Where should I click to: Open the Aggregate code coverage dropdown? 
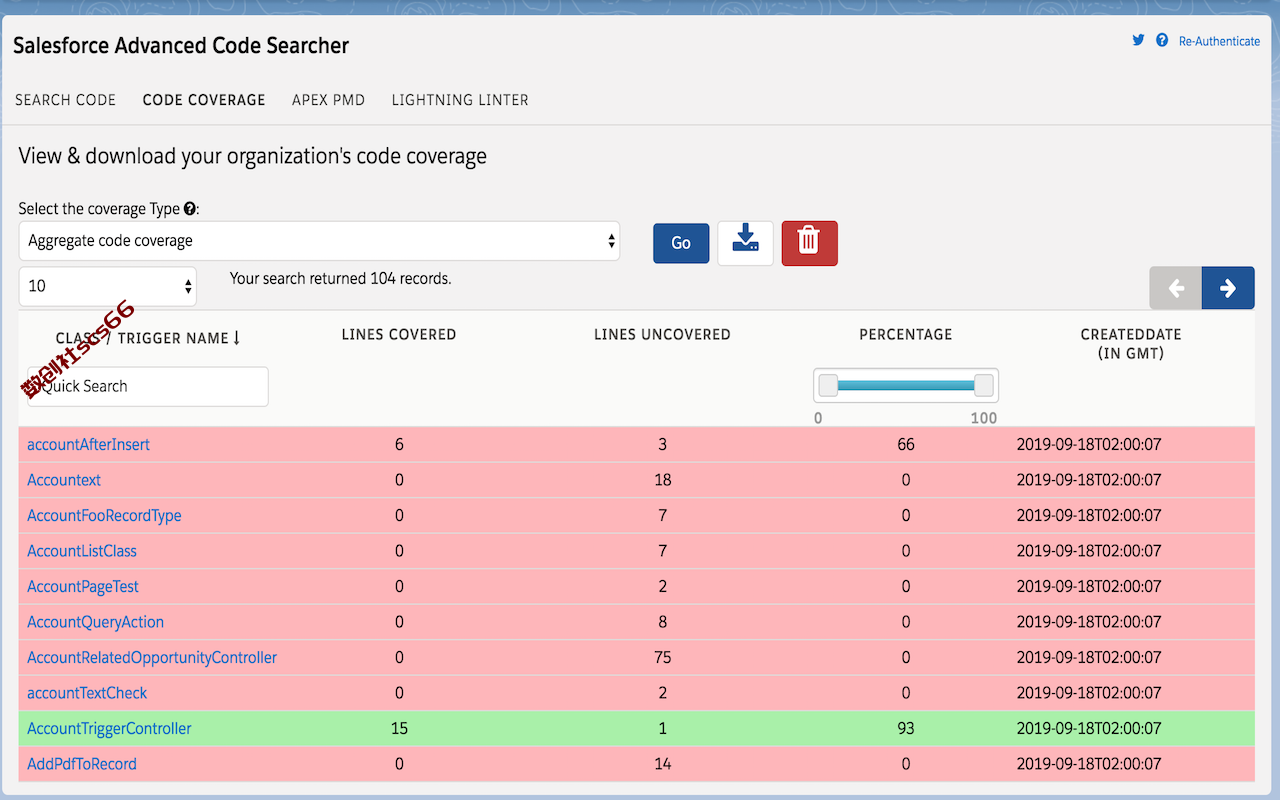click(319, 241)
